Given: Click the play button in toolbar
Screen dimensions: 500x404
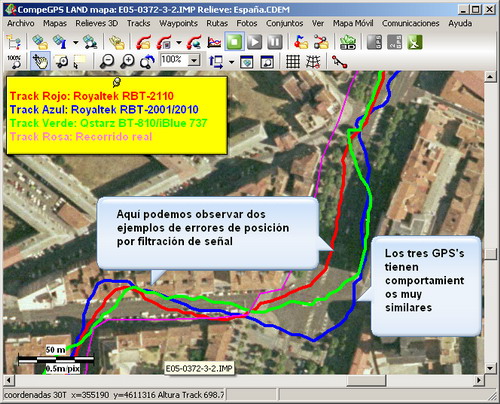Looking at the screenshot, I should click(255, 42).
